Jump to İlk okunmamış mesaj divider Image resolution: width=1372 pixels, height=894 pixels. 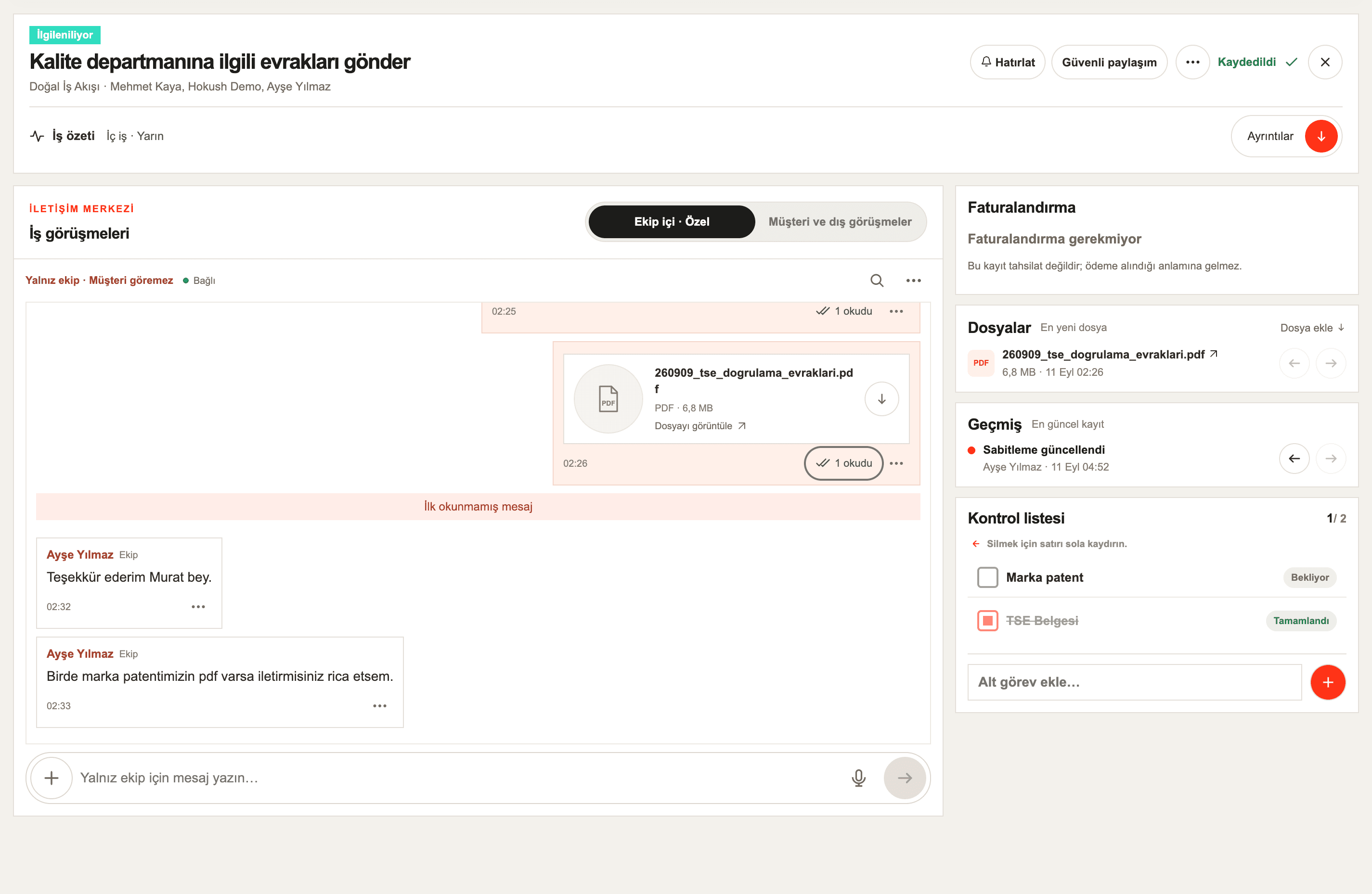point(478,506)
